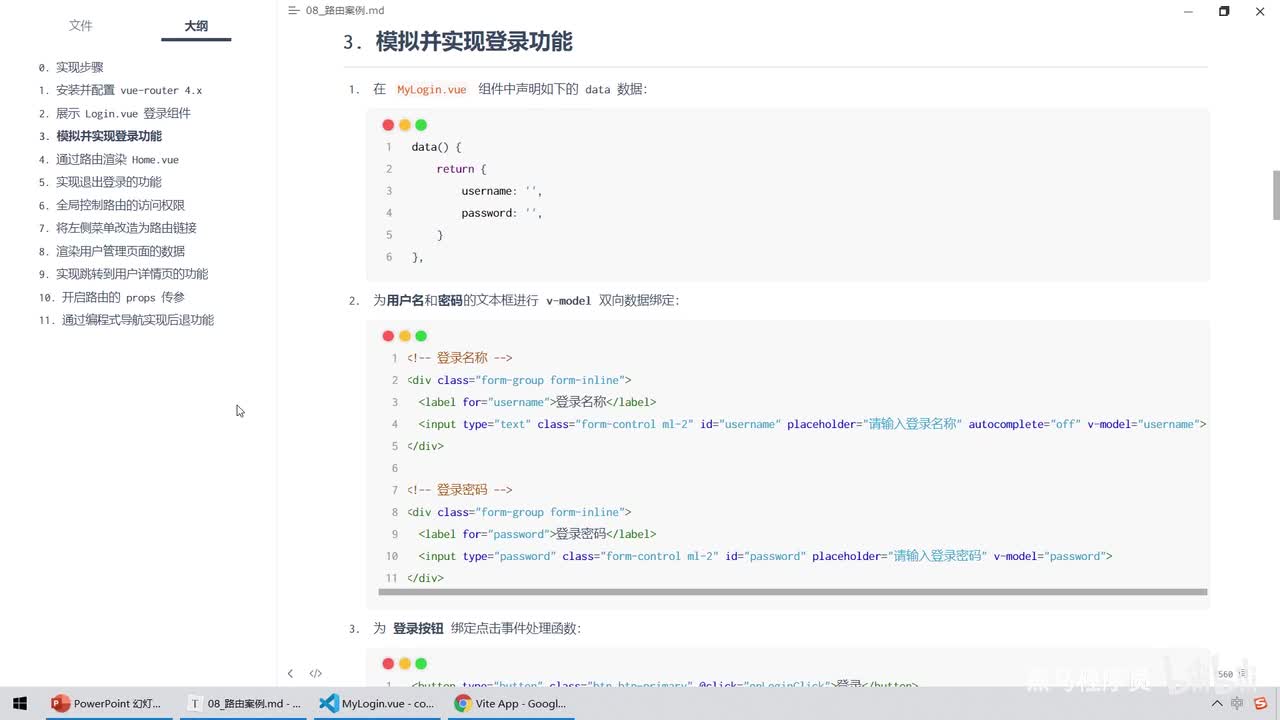Click the green dot of the v-model code block
Image resolution: width=1280 pixels, height=720 pixels.
point(421,336)
